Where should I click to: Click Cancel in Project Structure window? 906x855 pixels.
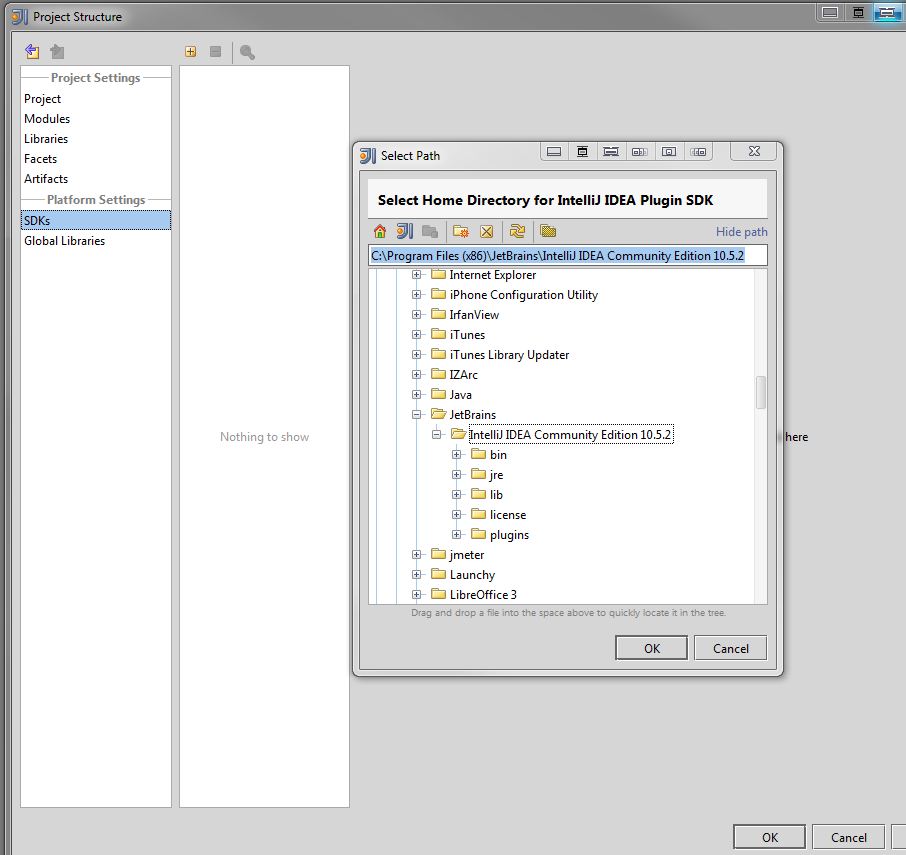pos(848,837)
